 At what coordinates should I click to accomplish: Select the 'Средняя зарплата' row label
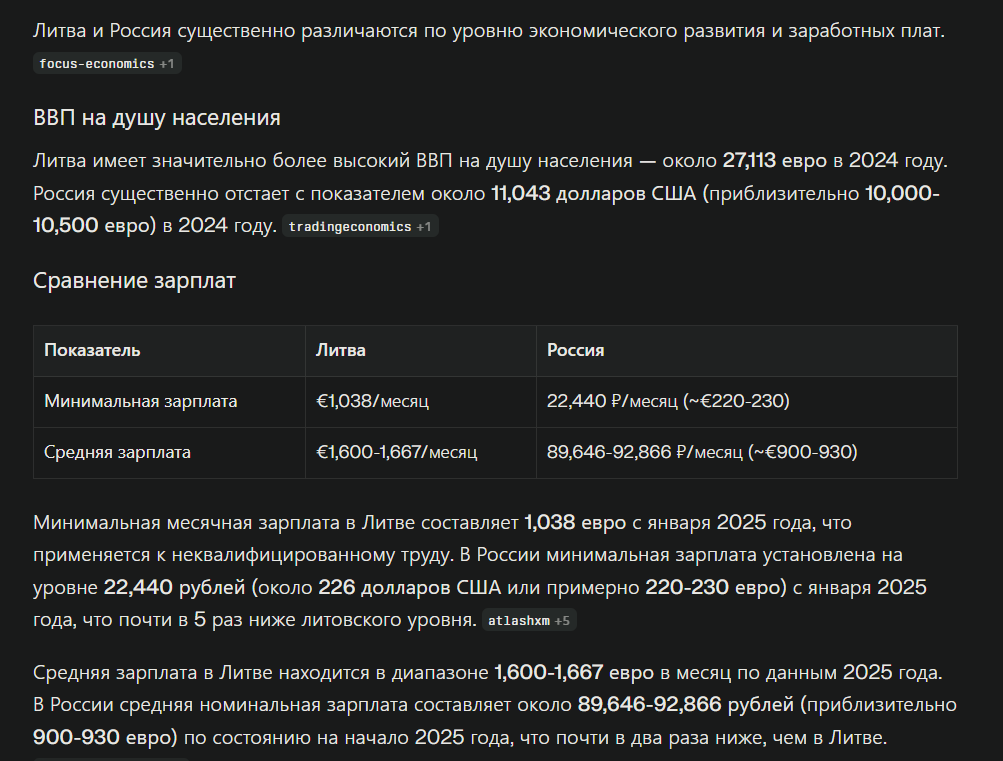click(117, 453)
